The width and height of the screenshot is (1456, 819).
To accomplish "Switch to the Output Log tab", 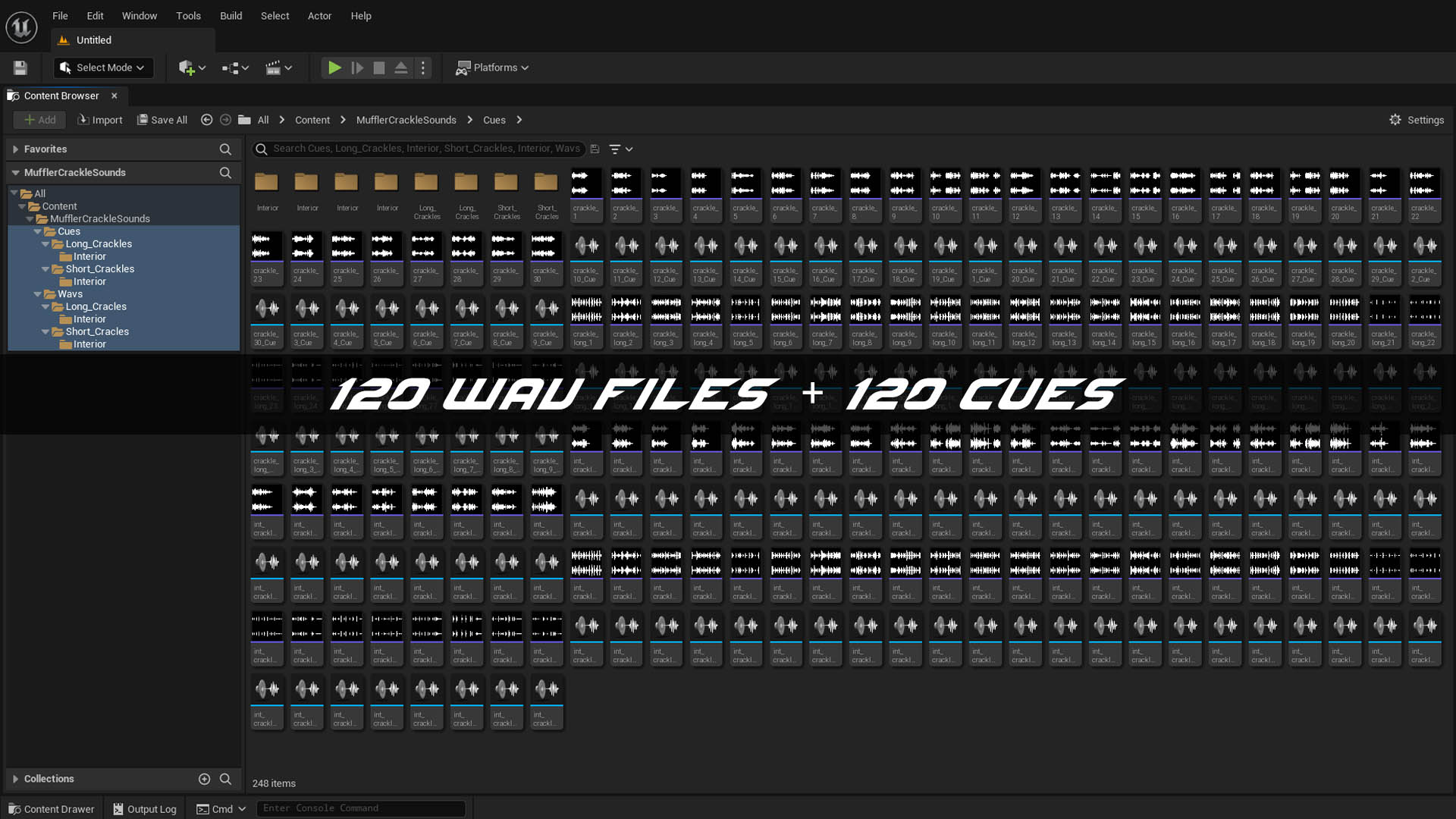I will [144, 809].
